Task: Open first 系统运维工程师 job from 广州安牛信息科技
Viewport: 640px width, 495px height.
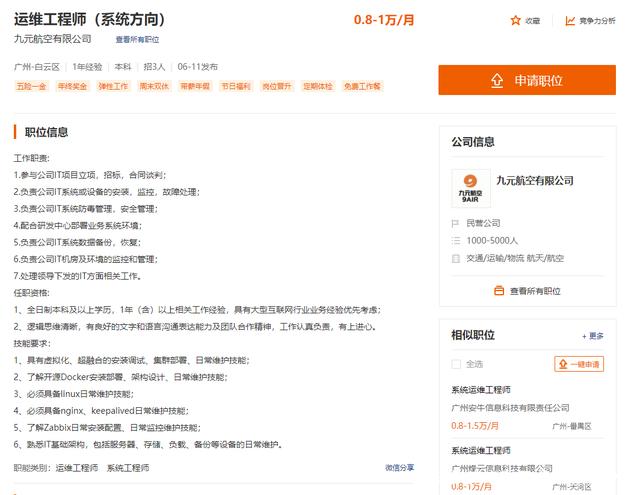Action: coord(481,390)
